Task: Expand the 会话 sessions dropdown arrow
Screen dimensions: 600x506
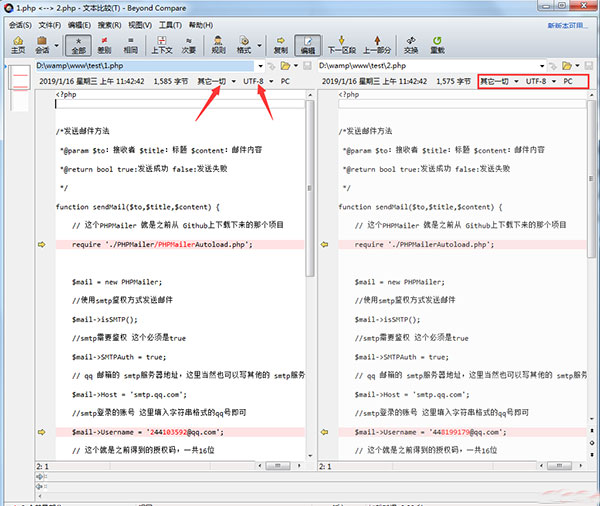Action: [x=57, y=45]
